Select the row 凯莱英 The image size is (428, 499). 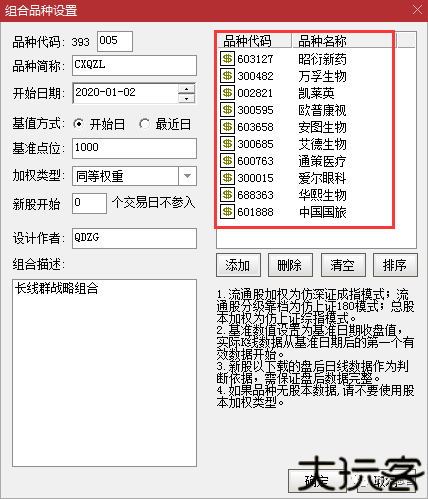click(x=316, y=93)
